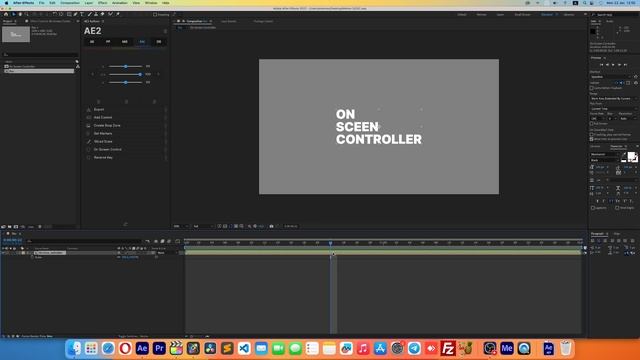The height and width of the screenshot is (360, 640).
Task: Click First Frame button in Preview panel
Action: point(601,64)
